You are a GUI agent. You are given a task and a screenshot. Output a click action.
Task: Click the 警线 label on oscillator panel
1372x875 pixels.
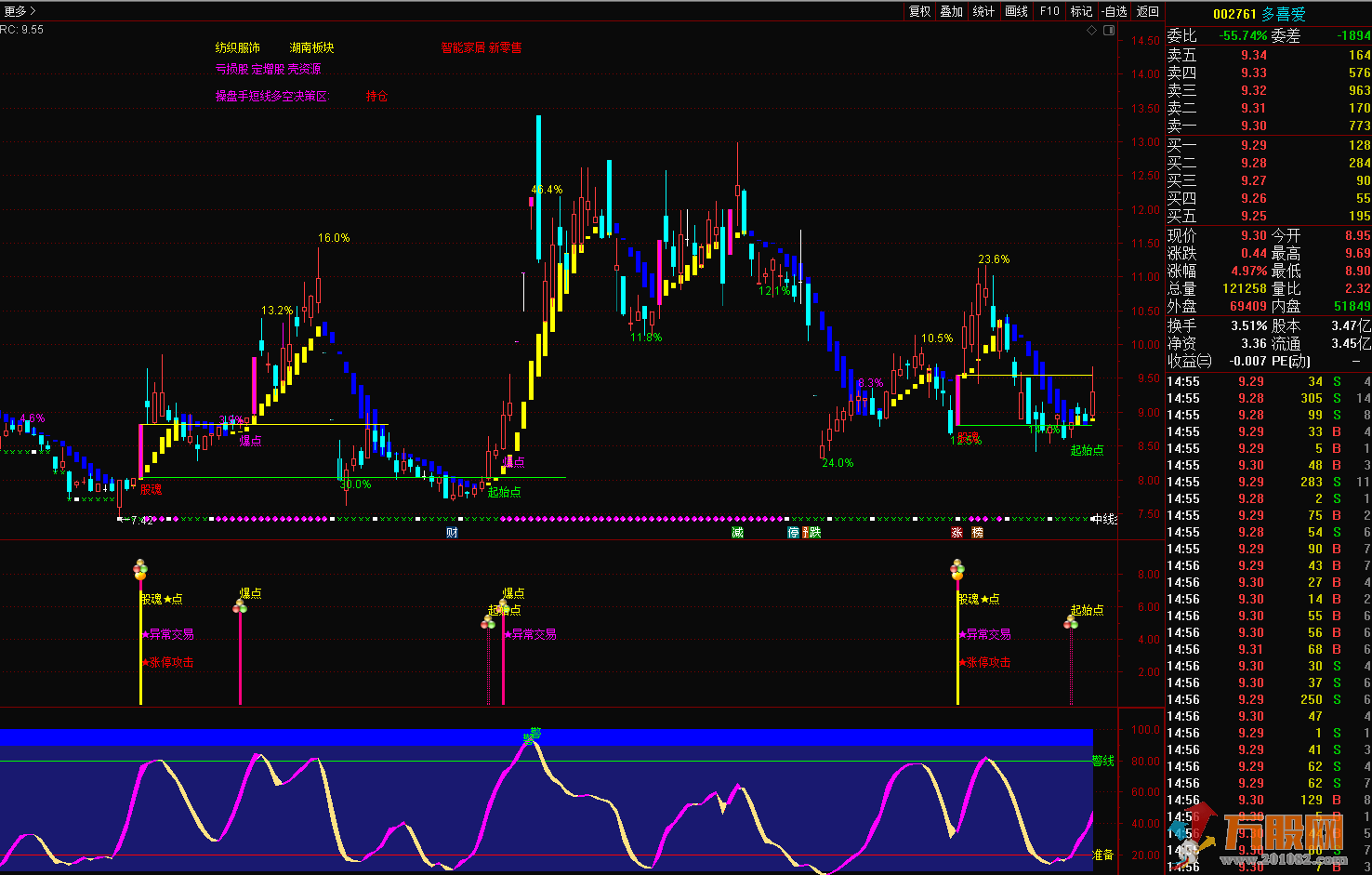coord(1103,761)
